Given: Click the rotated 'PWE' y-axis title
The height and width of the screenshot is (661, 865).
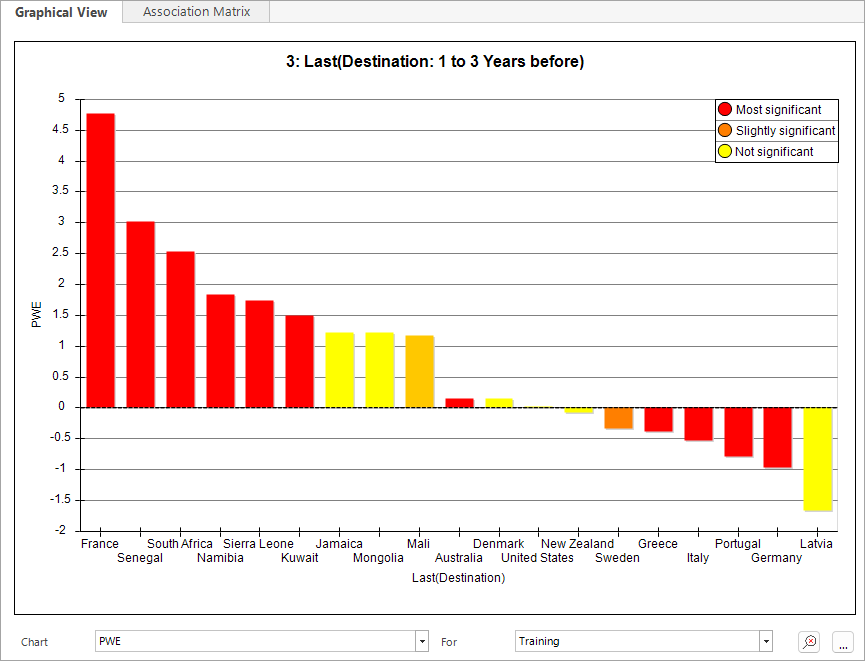Looking at the screenshot, I should point(37,314).
